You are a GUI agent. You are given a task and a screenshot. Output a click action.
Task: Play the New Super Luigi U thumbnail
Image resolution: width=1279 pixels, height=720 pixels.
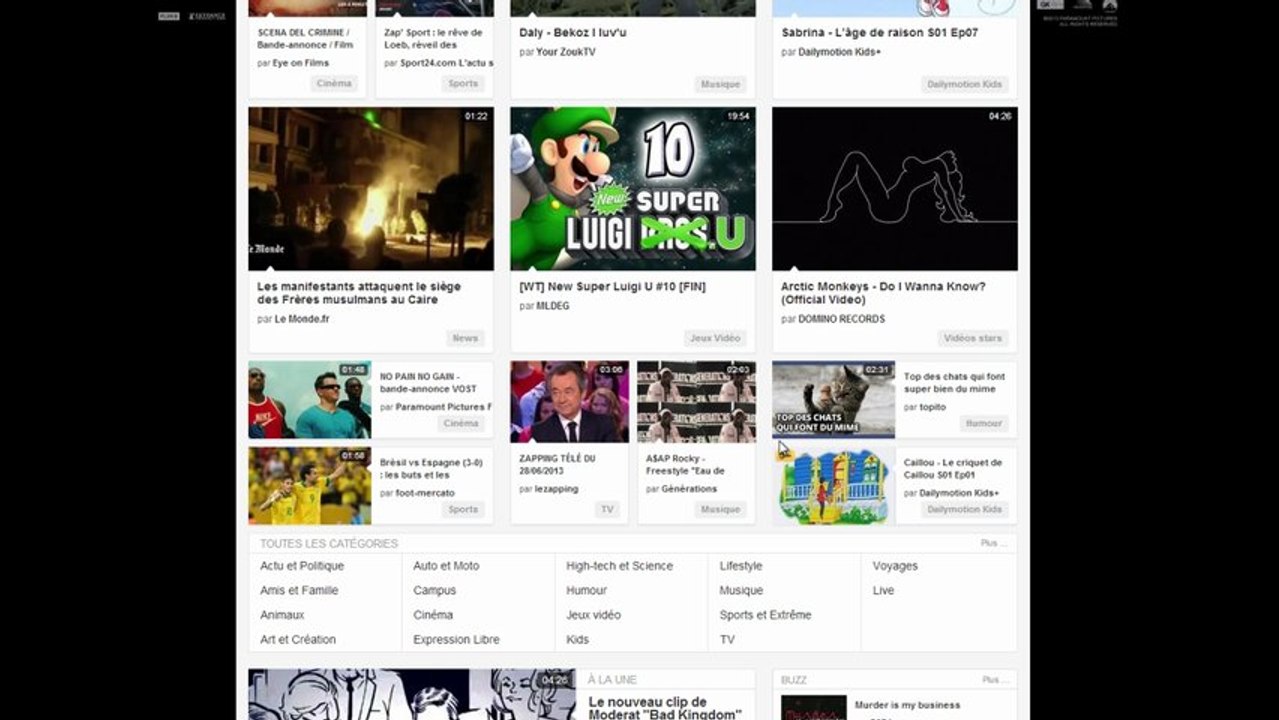pos(633,188)
